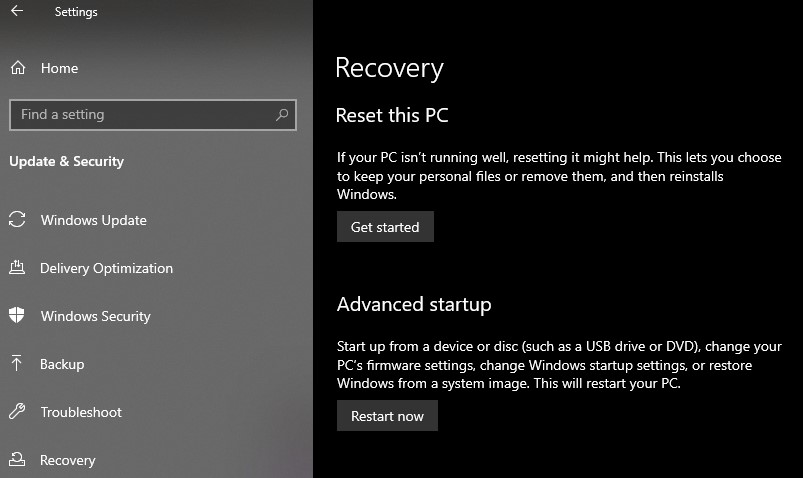Select the Recovery label in sidebar
Image resolution: width=803 pixels, height=478 pixels.
point(67,460)
